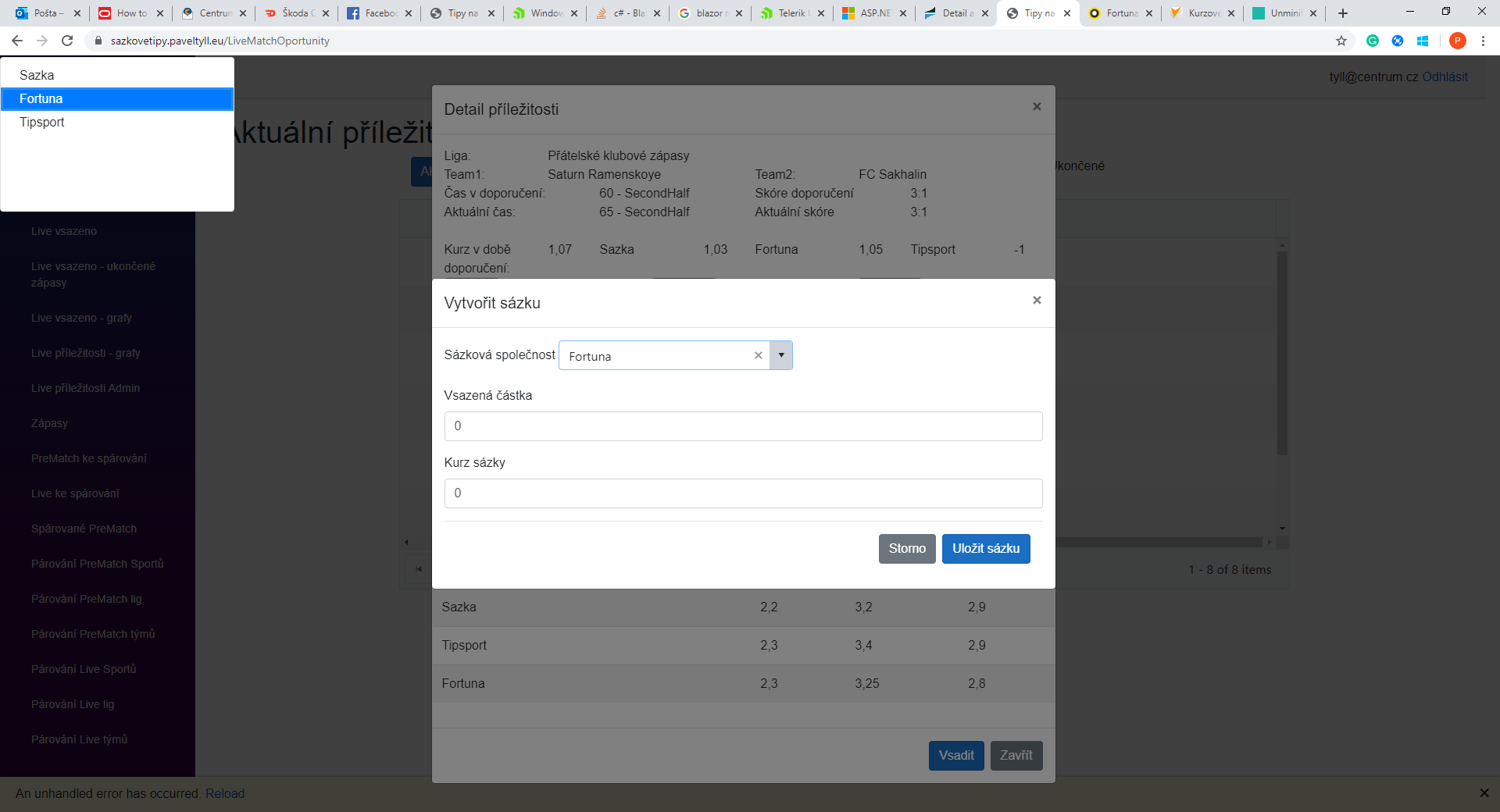This screenshot has height=812, width=1500.
Task: Close the blazor Google search tab
Action: (739, 13)
